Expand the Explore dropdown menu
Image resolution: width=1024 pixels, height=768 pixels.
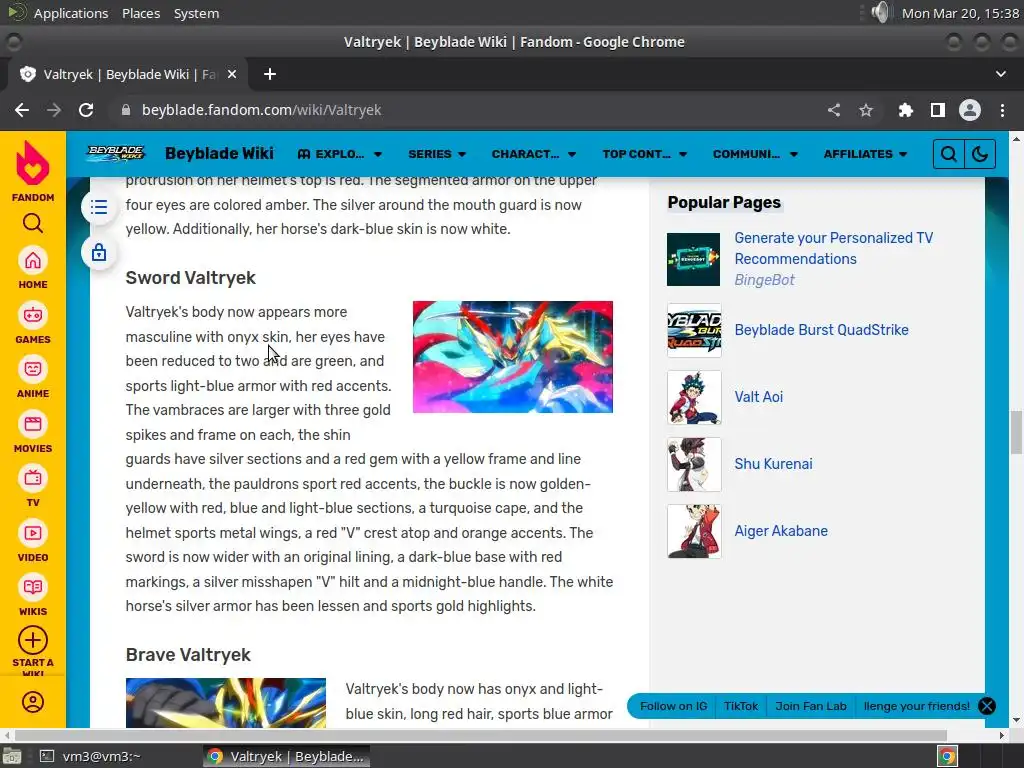[340, 154]
